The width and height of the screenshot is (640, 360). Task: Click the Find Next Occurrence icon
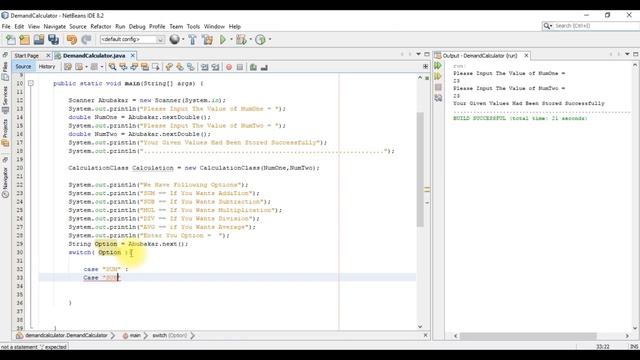click(x=133, y=67)
